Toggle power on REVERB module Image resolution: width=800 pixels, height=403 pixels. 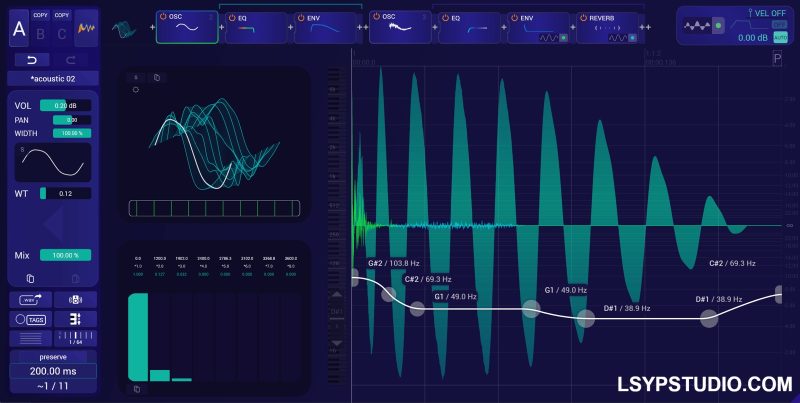[583, 18]
